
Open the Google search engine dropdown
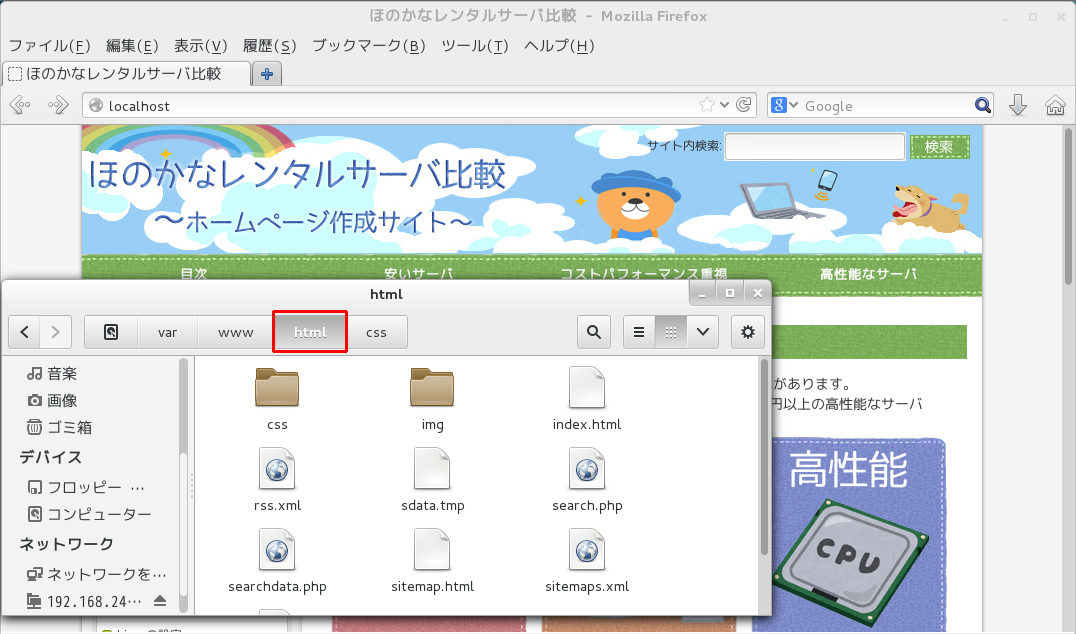click(x=785, y=105)
